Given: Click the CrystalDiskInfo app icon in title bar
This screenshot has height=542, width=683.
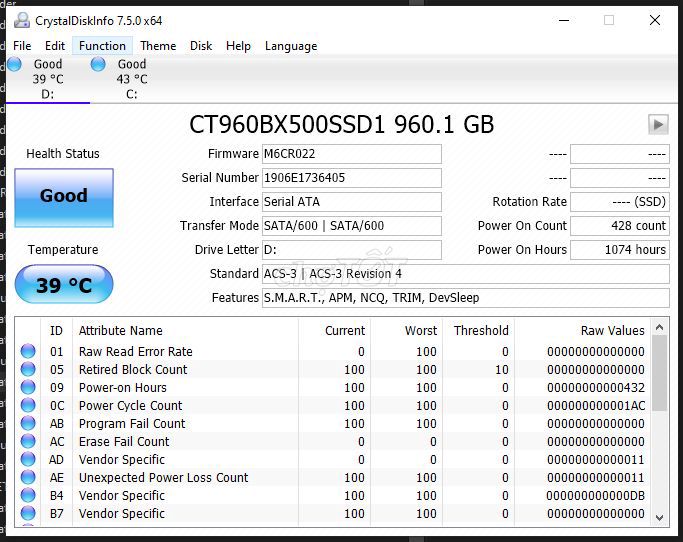Looking at the screenshot, I should (x=22, y=20).
